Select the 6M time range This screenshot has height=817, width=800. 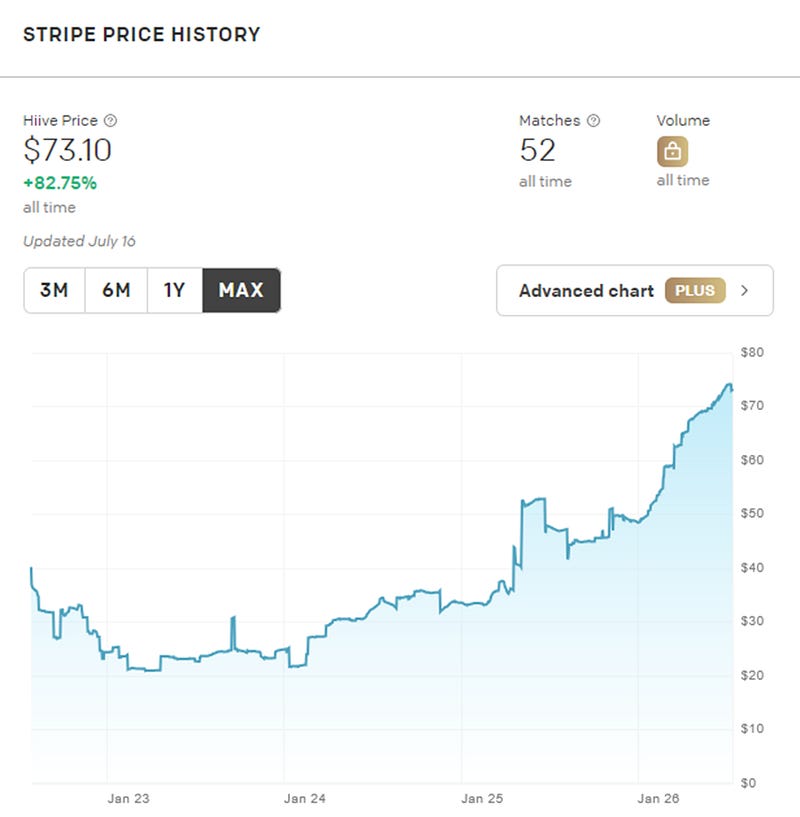pos(116,290)
